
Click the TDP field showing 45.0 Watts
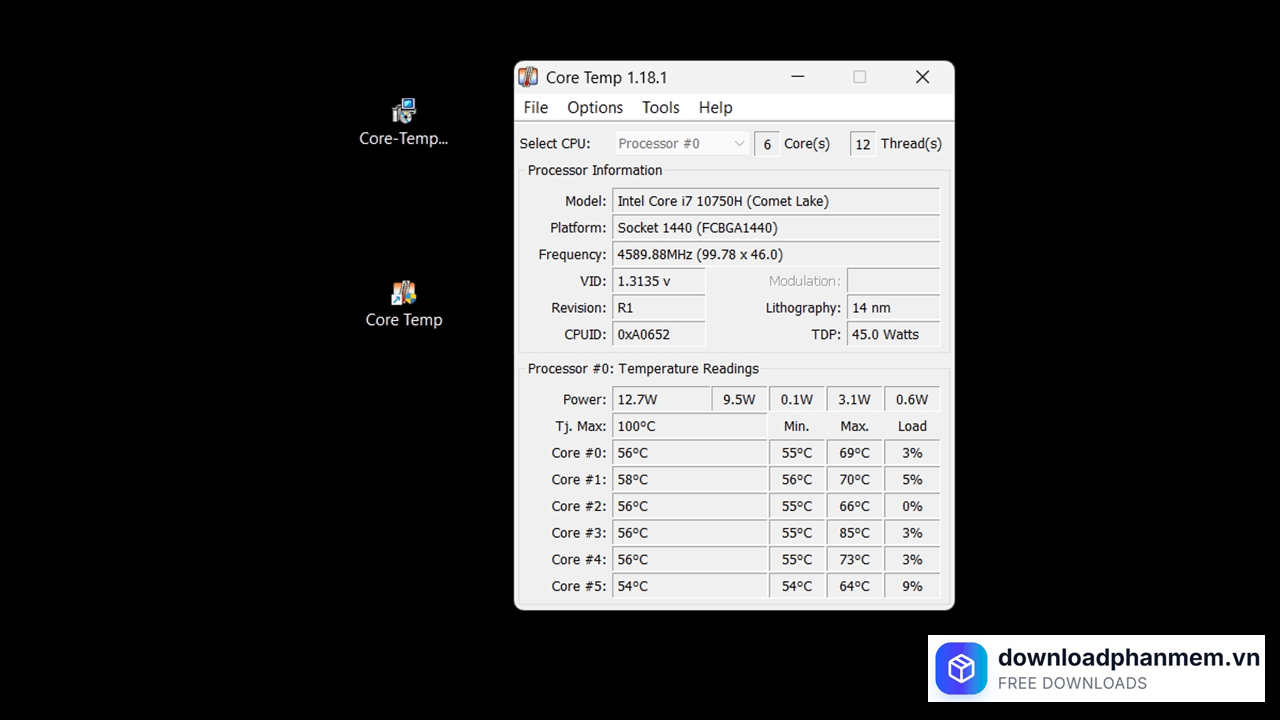(x=893, y=334)
